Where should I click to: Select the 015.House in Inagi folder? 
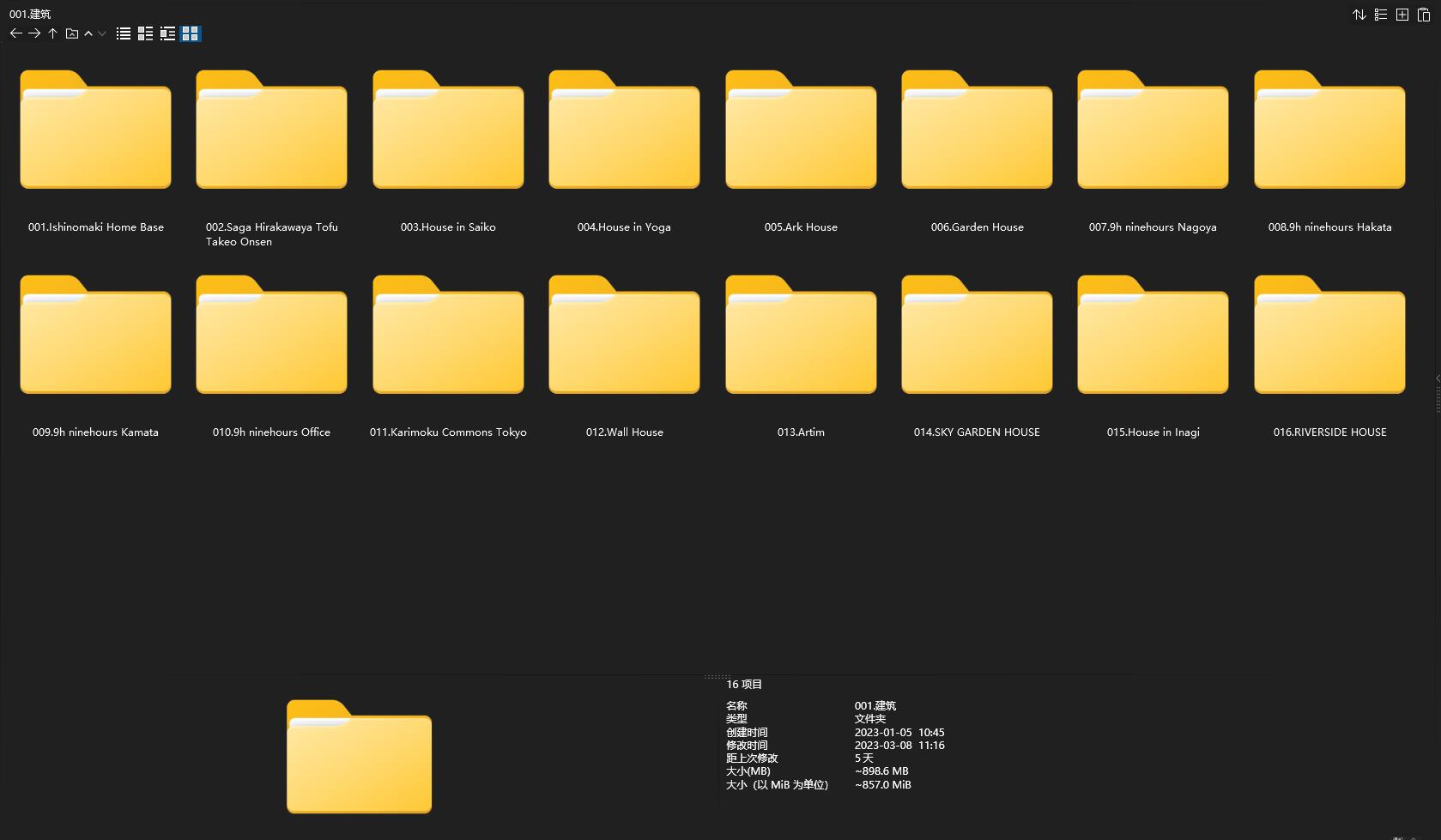point(1153,356)
